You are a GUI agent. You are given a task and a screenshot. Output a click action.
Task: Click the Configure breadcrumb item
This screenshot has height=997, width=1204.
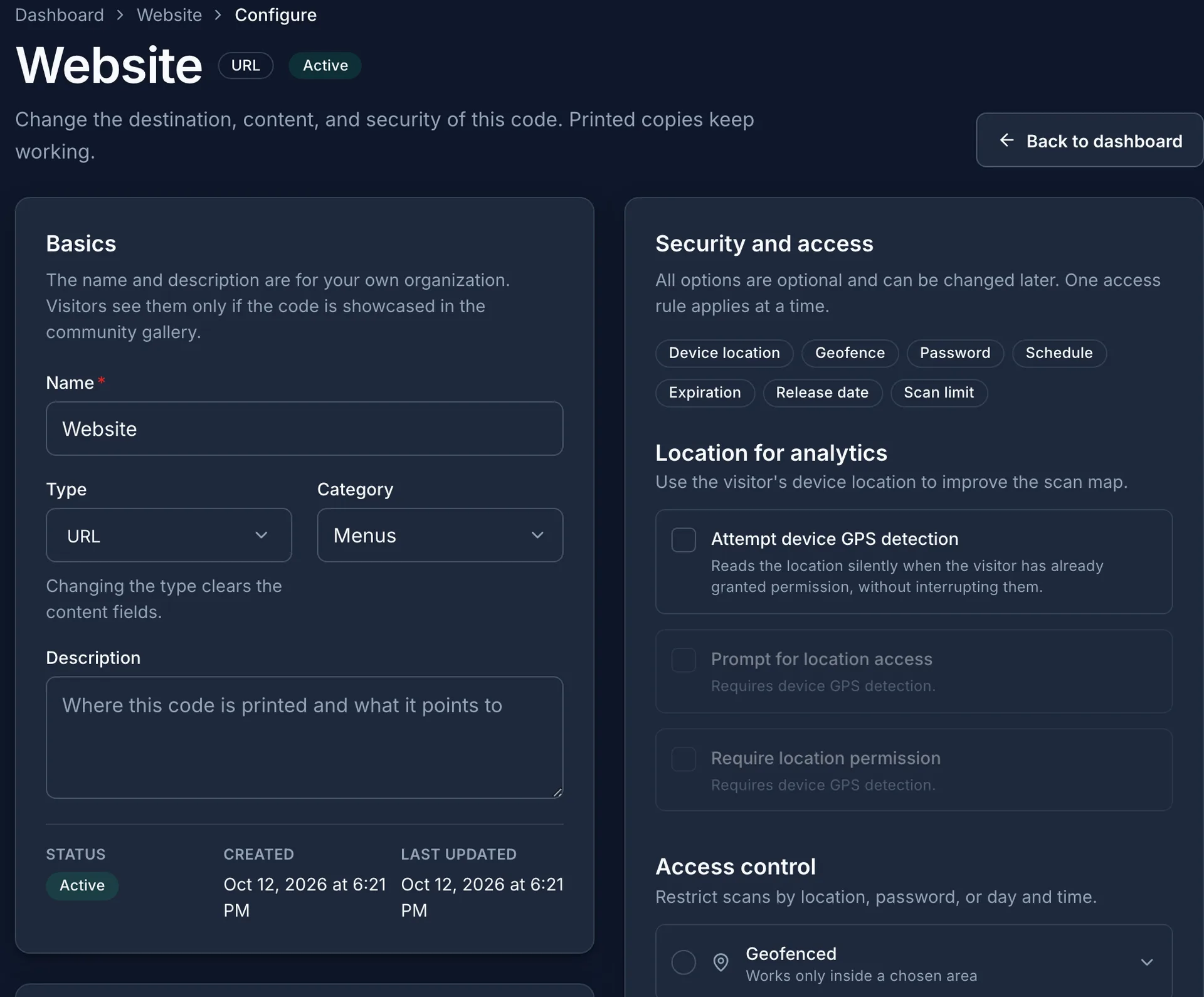[276, 15]
